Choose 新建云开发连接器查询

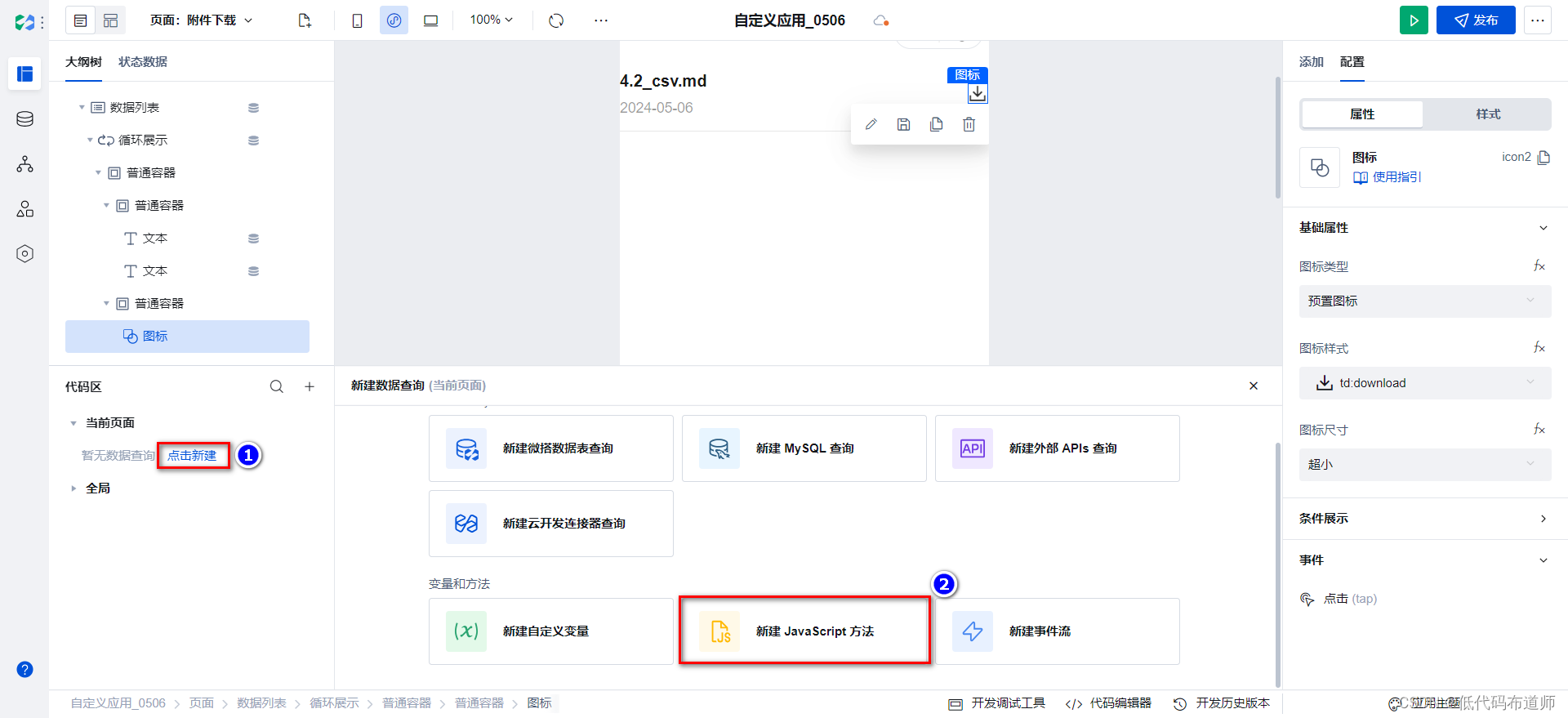tap(551, 524)
